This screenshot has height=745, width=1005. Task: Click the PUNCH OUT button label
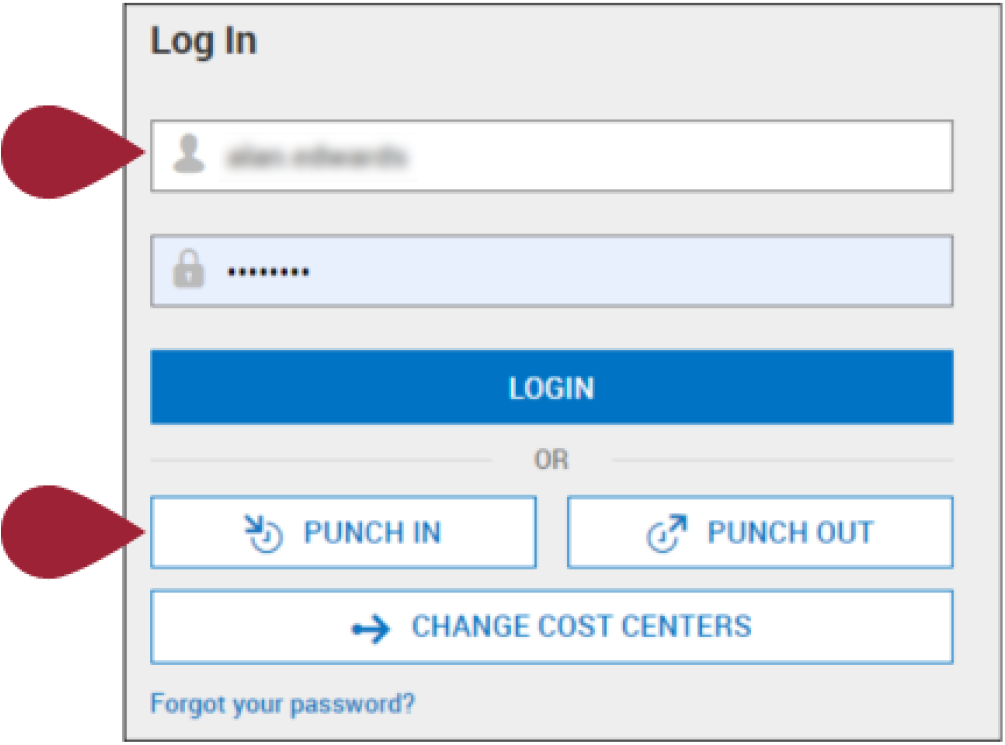[x=790, y=532]
